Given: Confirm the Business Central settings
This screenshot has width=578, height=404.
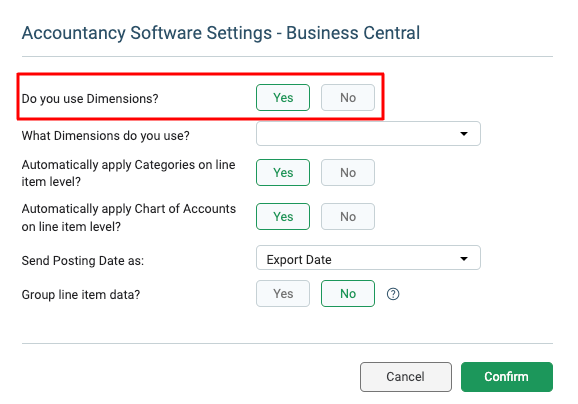Looking at the screenshot, I should tap(506, 377).
